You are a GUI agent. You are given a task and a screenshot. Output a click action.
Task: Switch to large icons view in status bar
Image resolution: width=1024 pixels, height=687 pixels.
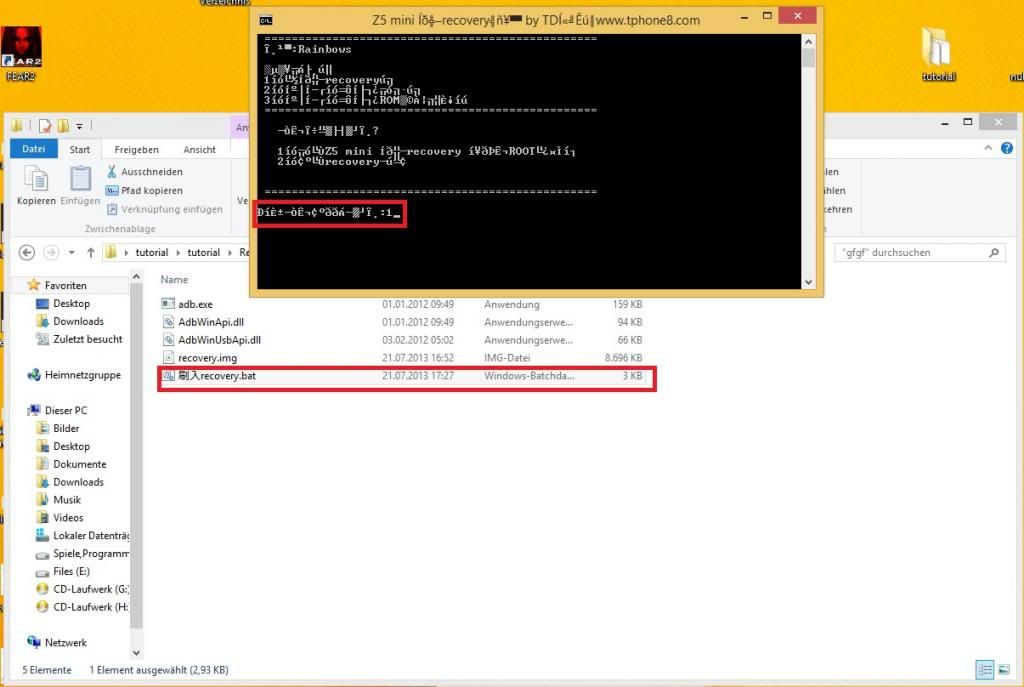[x=1004, y=670]
